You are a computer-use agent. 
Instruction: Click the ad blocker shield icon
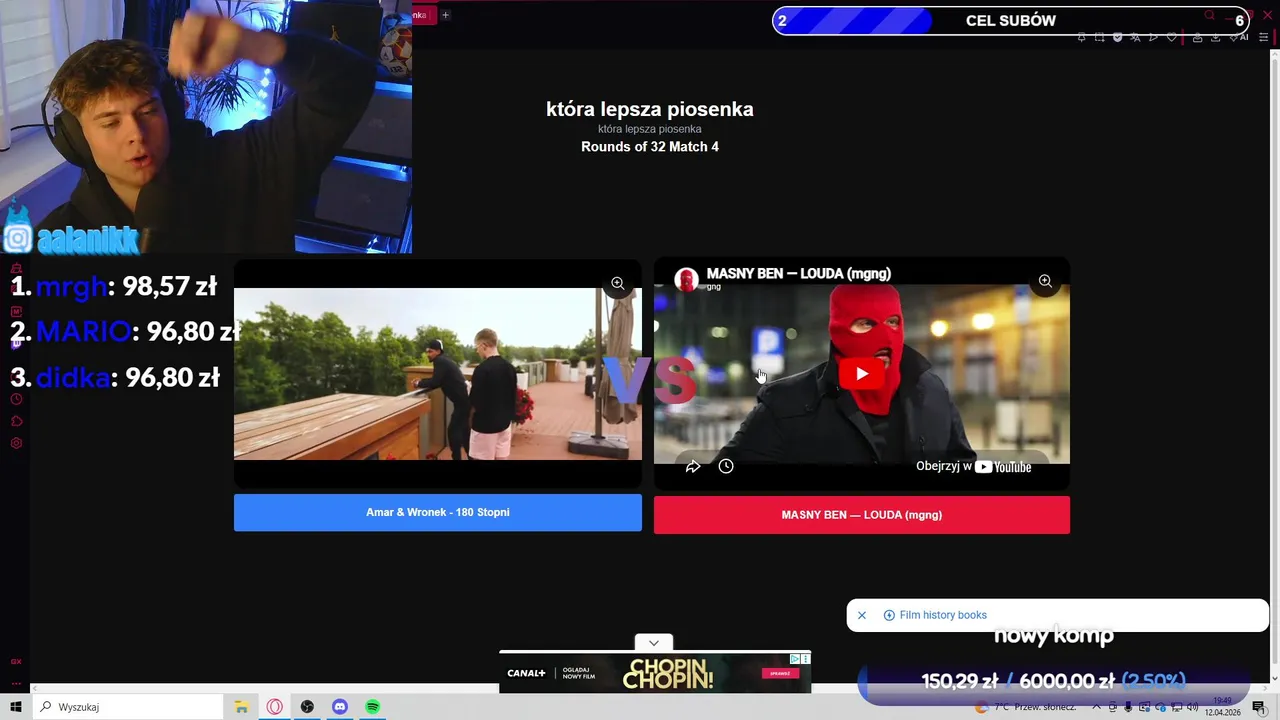click(1118, 37)
